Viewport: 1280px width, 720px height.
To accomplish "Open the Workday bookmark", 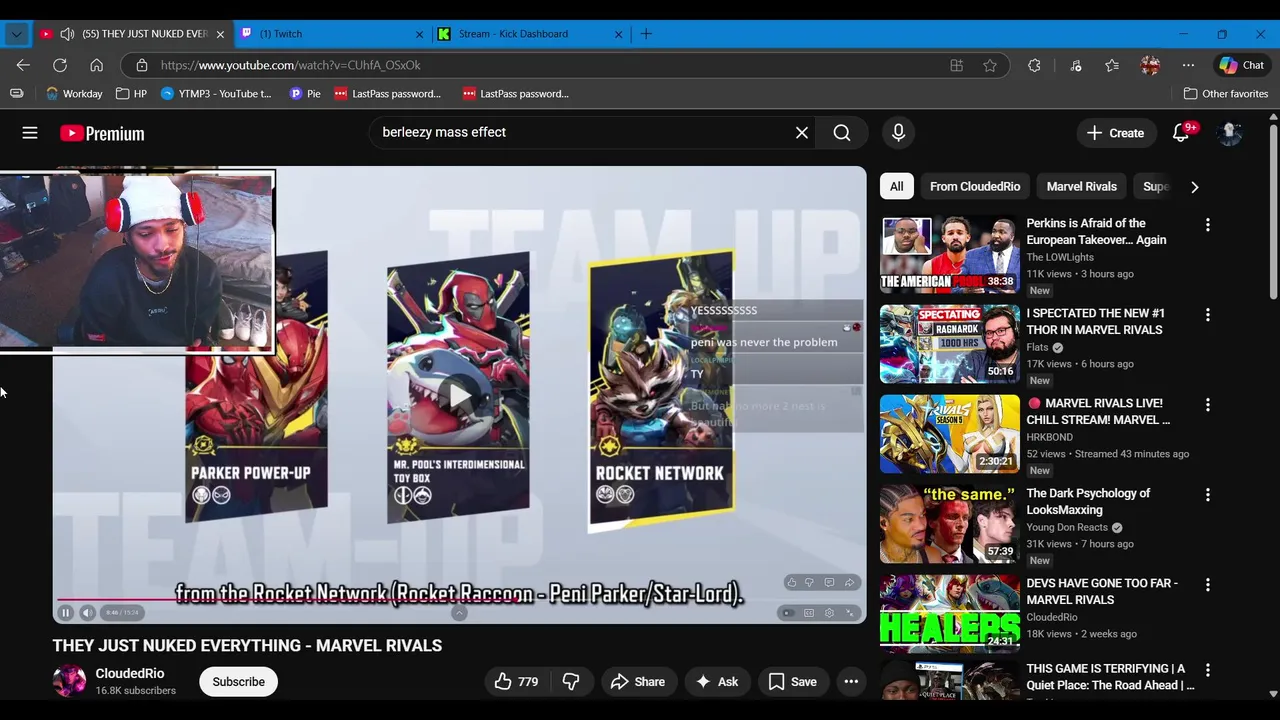I will [74, 94].
